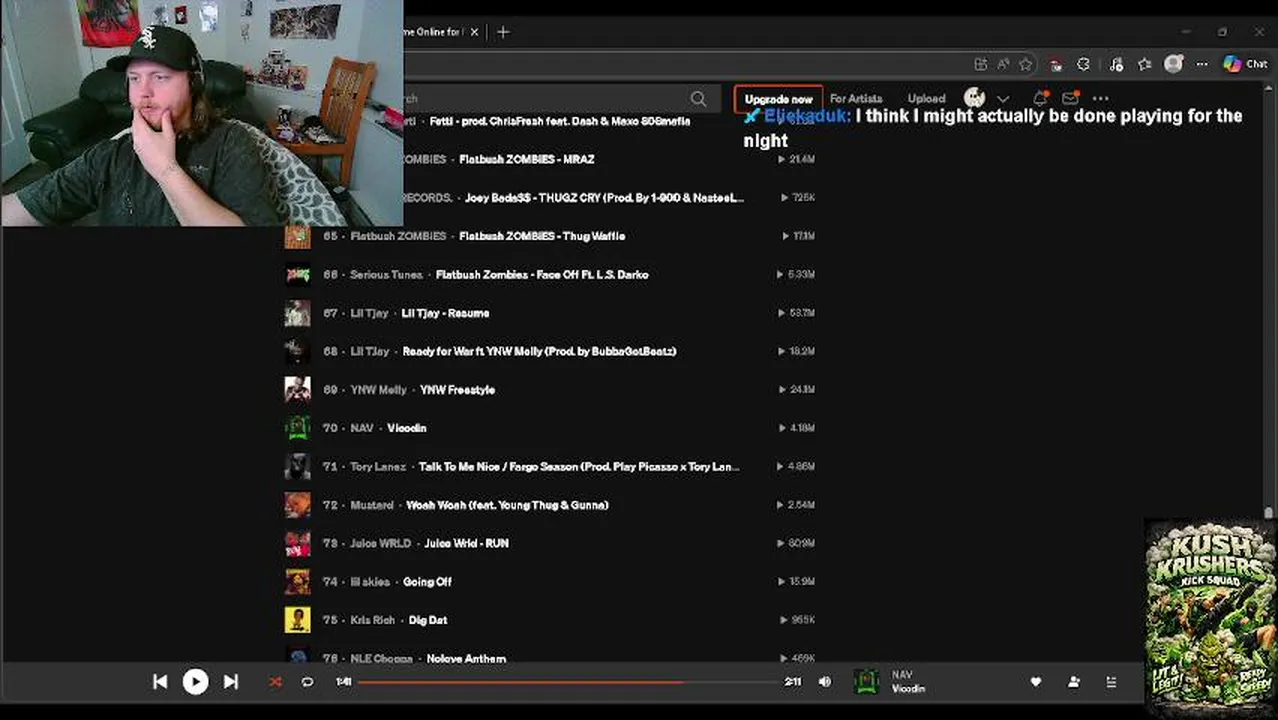
Task: Play track Flatbush ZOMBiES - MRAZ
Action: tap(526, 160)
